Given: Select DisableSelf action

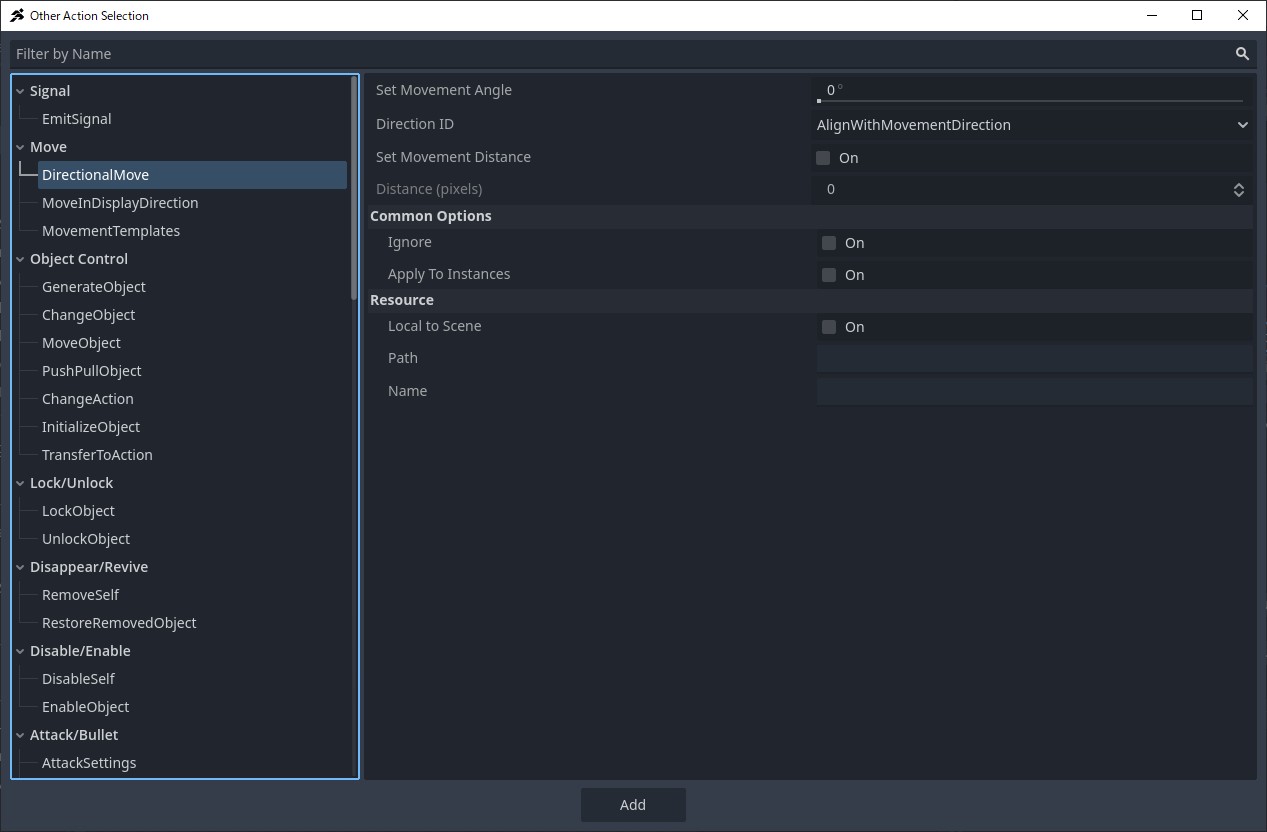Looking at the screenshot, I should (x=78, y=679).
